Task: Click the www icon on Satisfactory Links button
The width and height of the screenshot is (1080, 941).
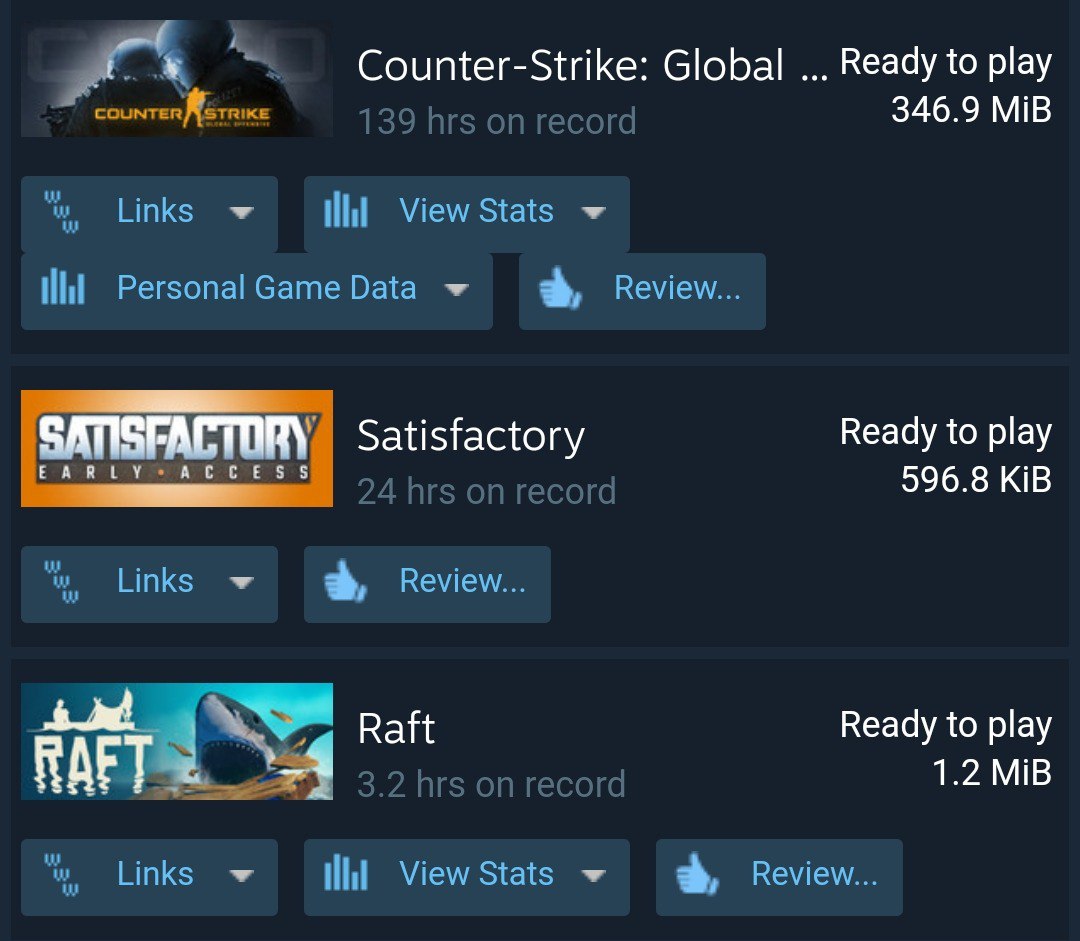Action: [62, 581]
